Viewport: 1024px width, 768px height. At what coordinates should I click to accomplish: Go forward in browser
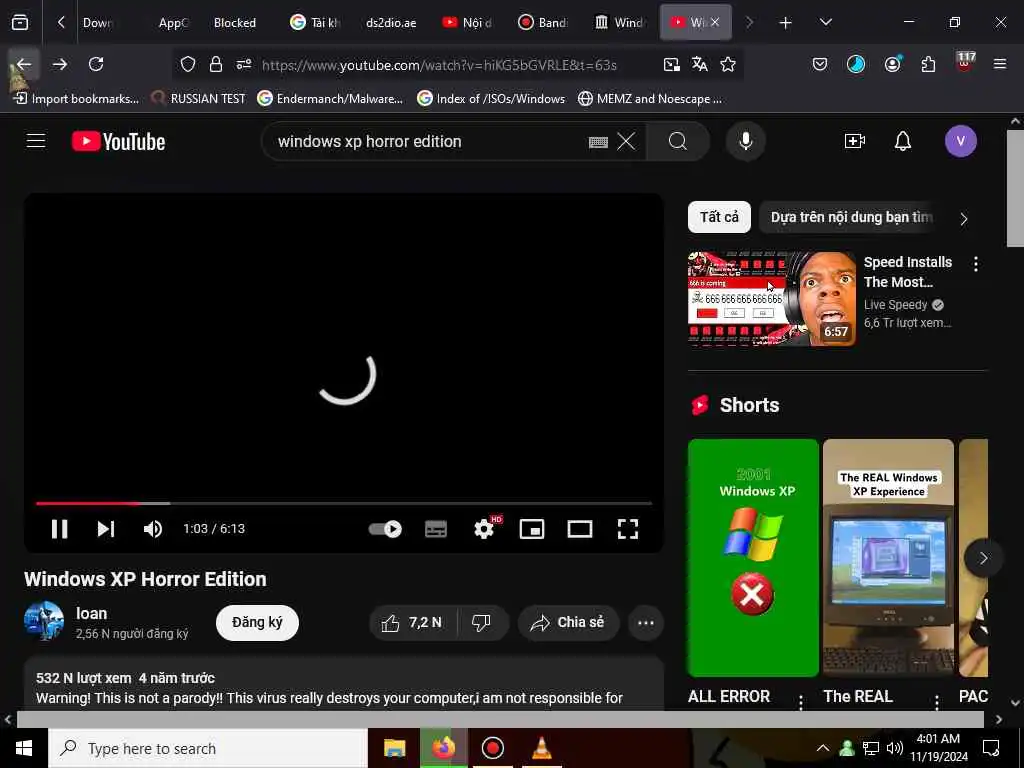(x=60, y=64)
